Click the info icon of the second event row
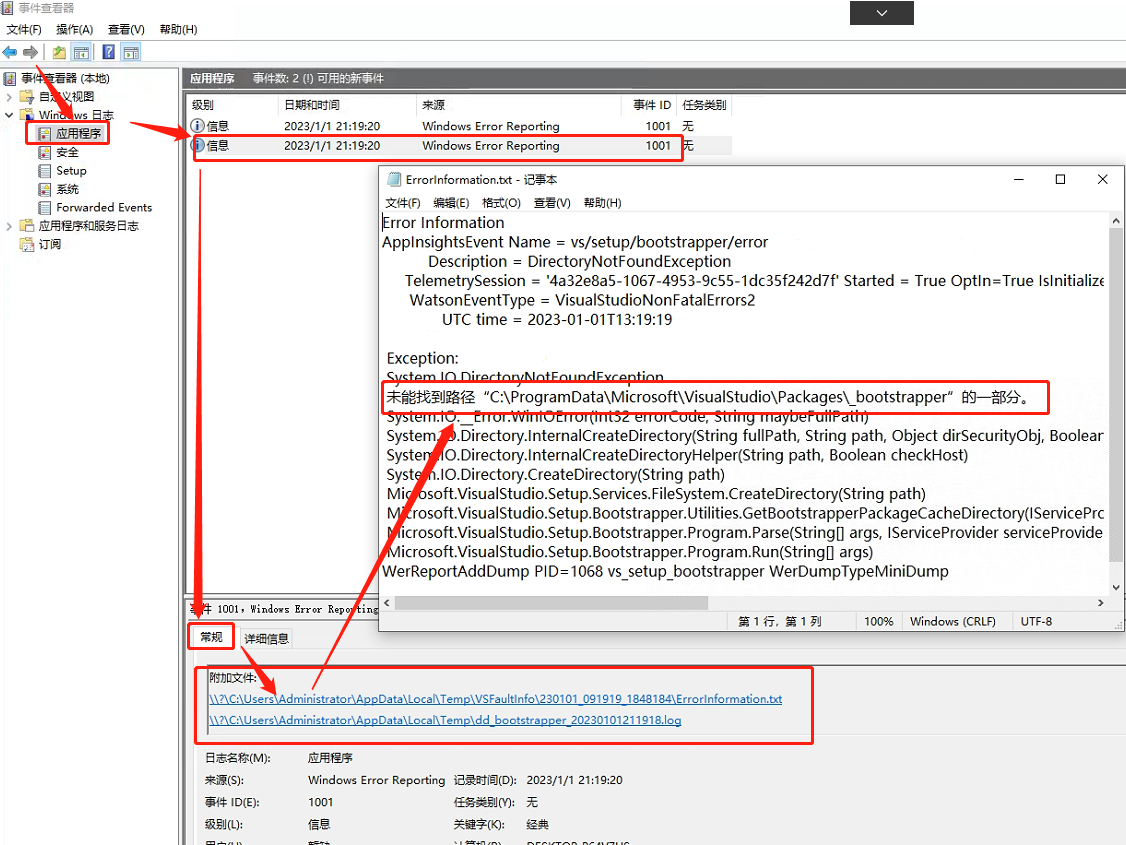 click(197, 146)
